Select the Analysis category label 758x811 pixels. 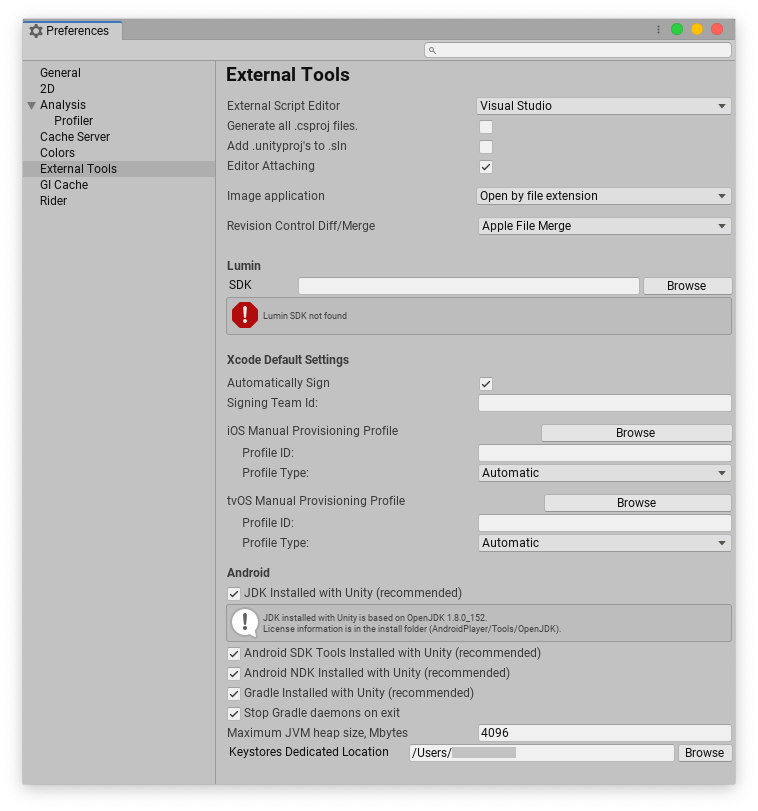pyautogui.click(x=63, y=105)
